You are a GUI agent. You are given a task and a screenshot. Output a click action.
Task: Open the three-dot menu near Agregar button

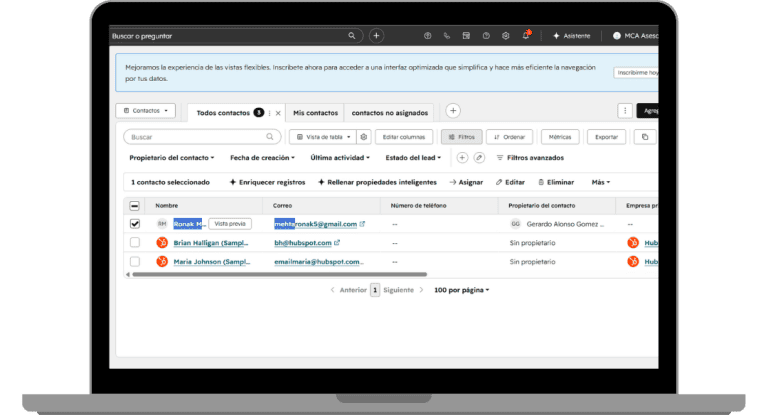[x=625, y=111]
